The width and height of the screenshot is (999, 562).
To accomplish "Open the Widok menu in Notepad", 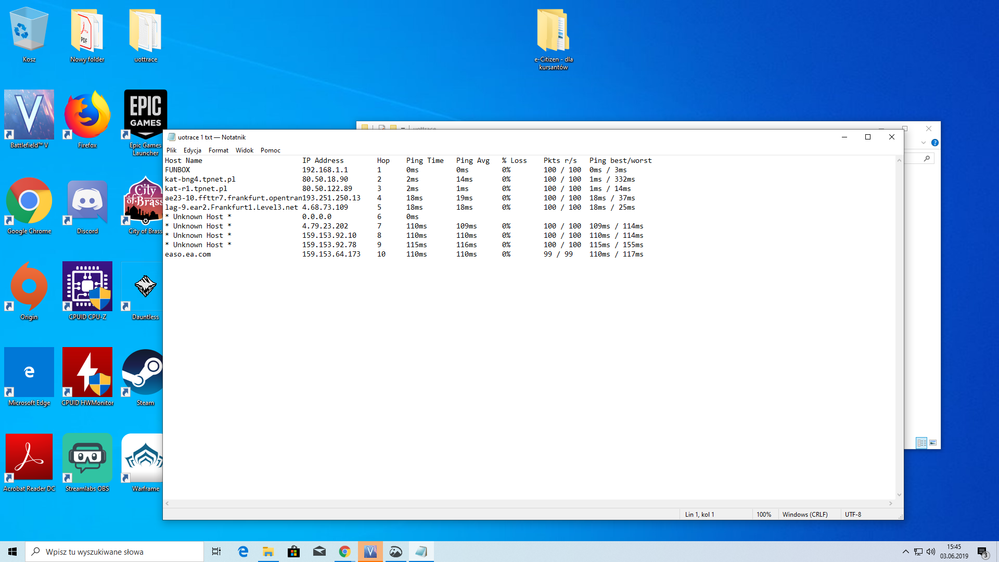I will (x=244, y=150).
